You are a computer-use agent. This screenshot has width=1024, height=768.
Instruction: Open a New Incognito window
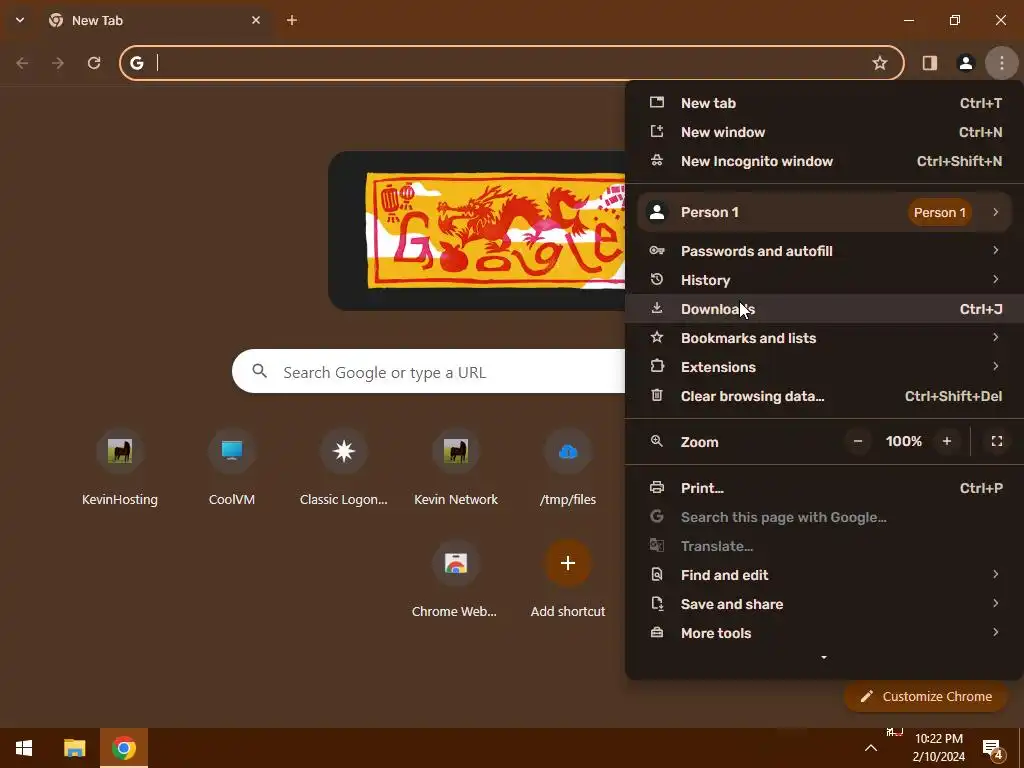(x=824, y=161)
